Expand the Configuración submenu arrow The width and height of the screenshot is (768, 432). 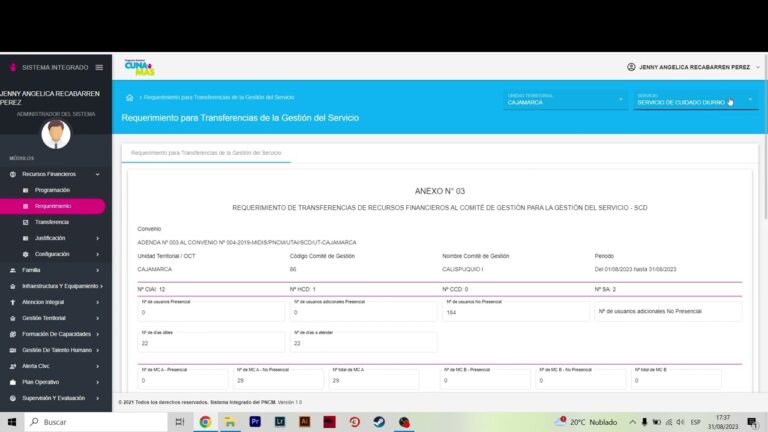[x=97, y=254]
